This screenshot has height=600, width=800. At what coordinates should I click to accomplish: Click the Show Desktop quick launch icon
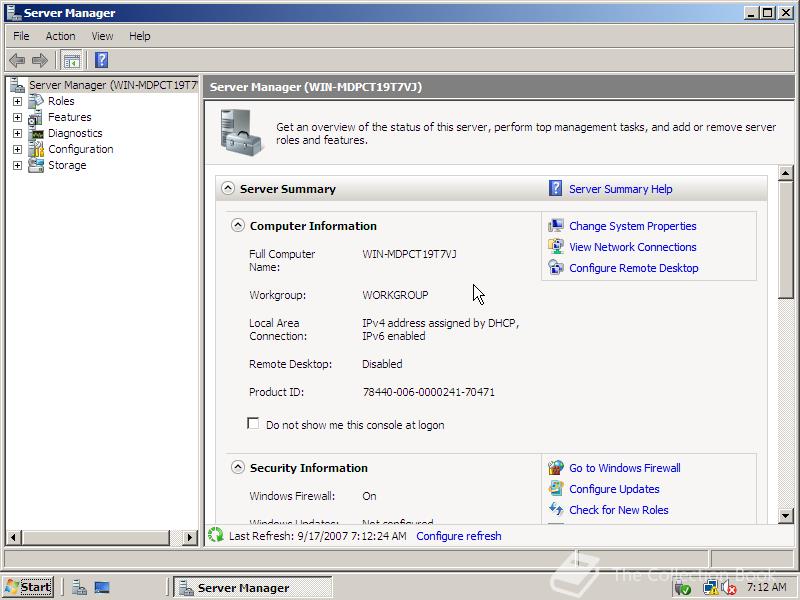pos(102,587)
